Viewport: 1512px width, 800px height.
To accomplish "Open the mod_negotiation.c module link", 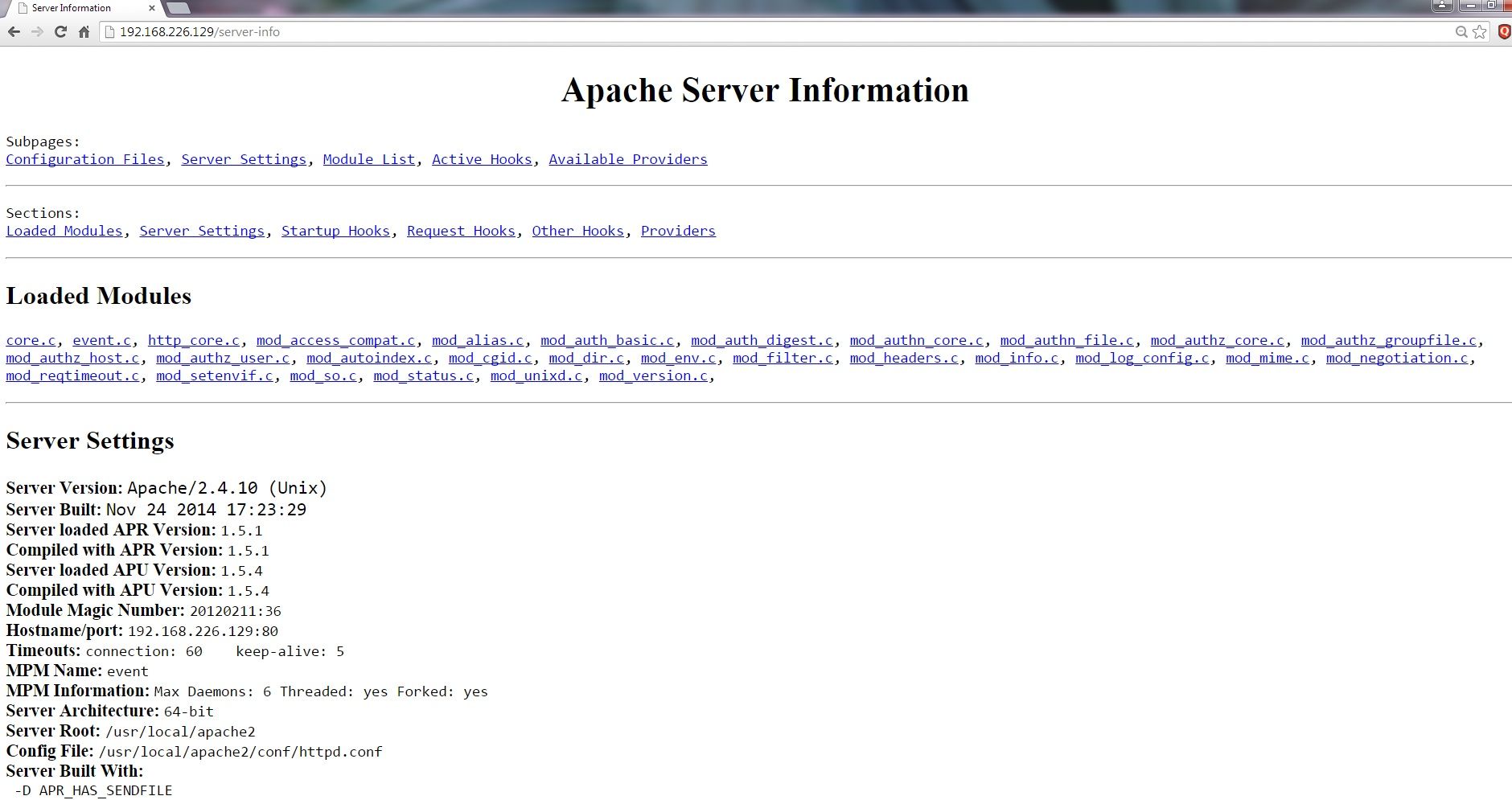I will point(1397,358).
